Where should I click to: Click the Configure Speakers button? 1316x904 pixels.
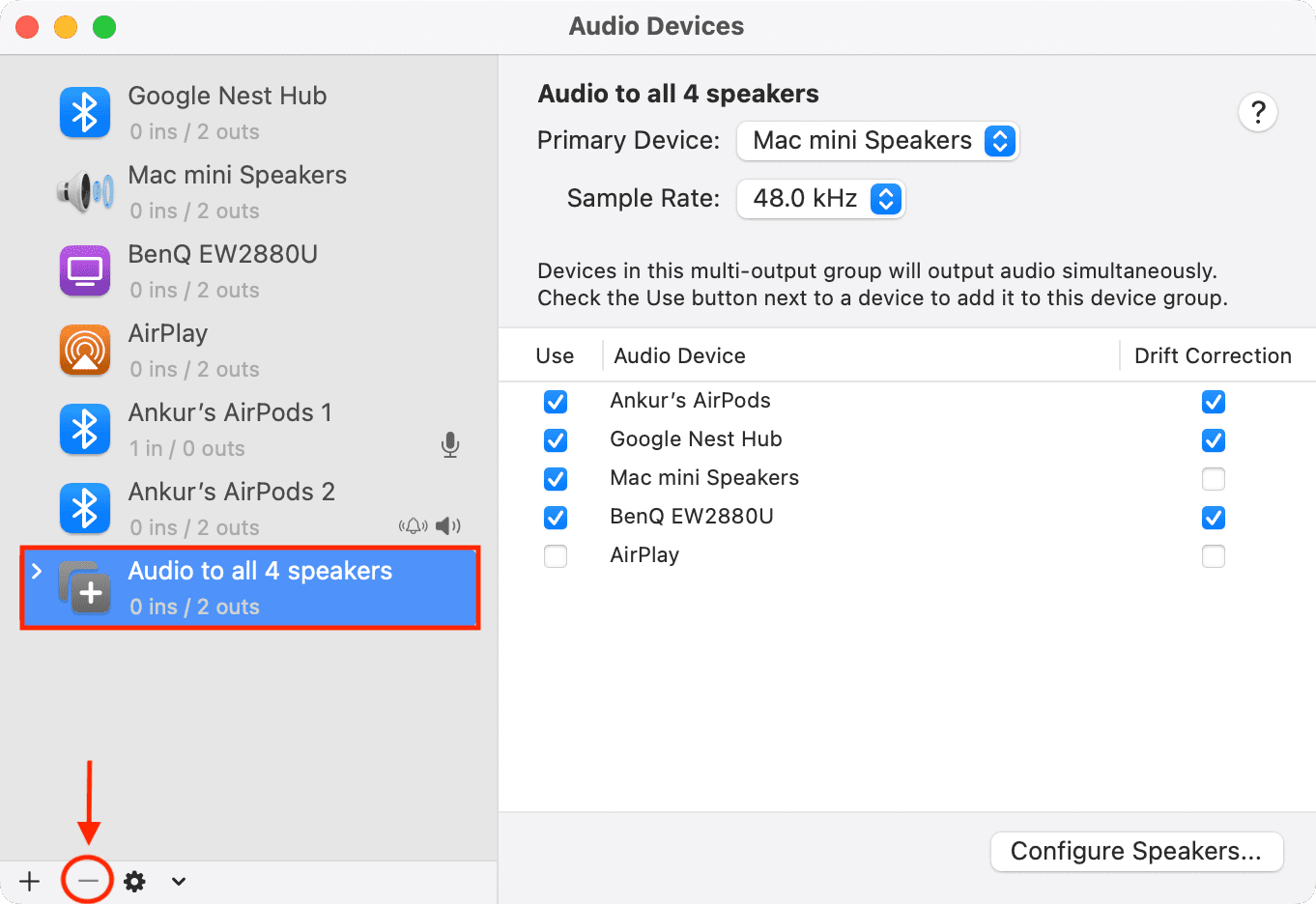(x=1136, y=852)
